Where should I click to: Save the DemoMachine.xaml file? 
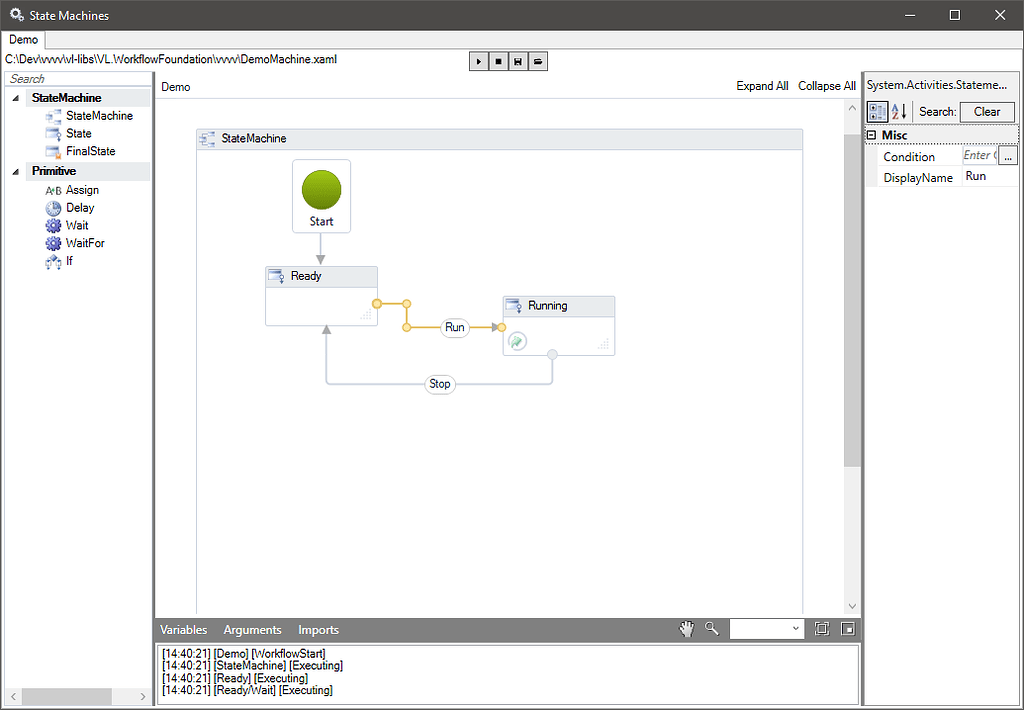(x=517, y=61)
